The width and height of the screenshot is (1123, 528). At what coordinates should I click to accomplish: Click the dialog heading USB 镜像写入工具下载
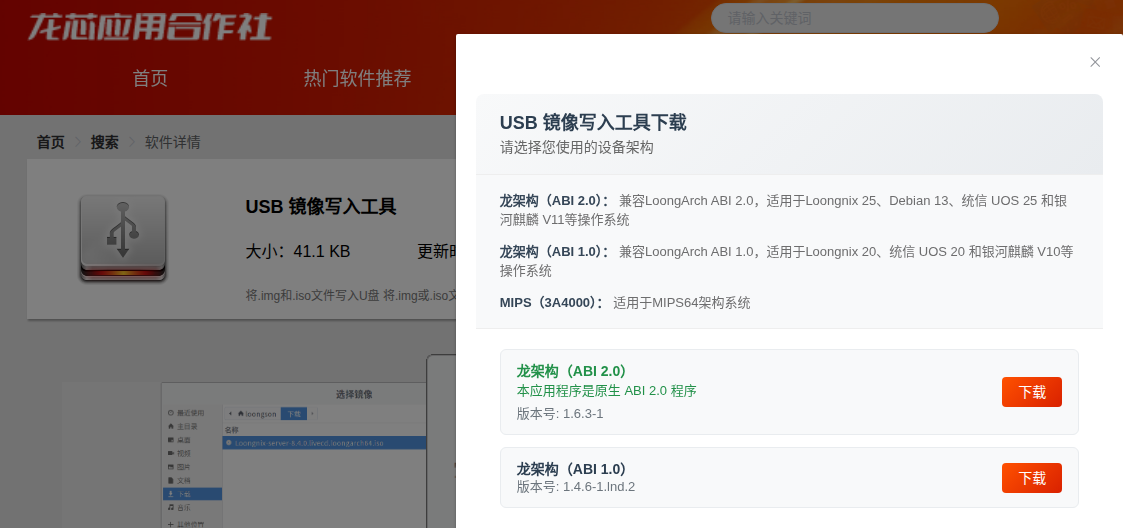[593, 123]
